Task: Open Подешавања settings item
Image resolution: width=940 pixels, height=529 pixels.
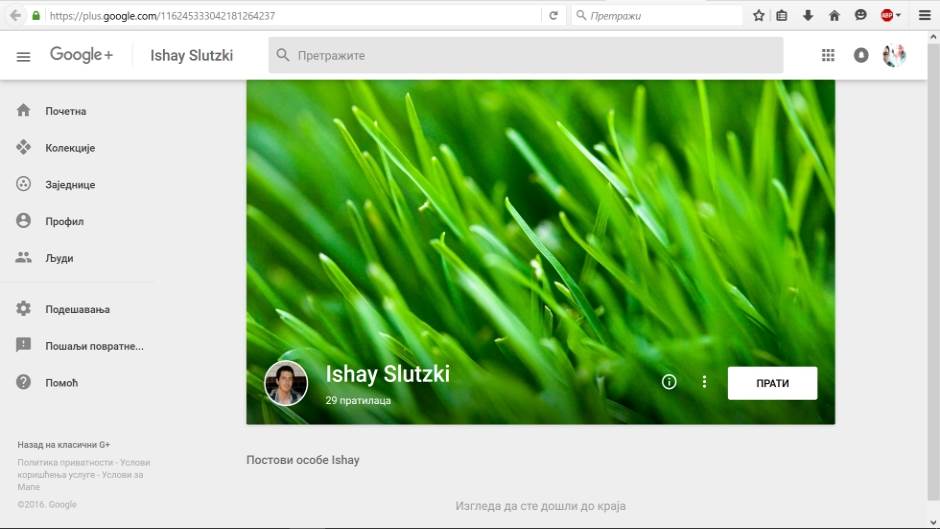Action: coord(77,309)
